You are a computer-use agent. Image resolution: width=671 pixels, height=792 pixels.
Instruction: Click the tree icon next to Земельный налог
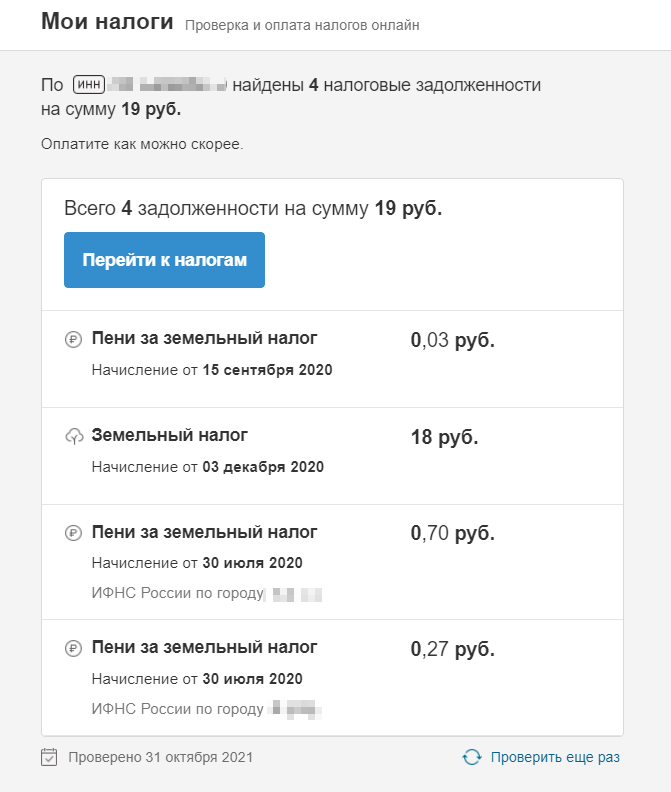tap(73, 436)
